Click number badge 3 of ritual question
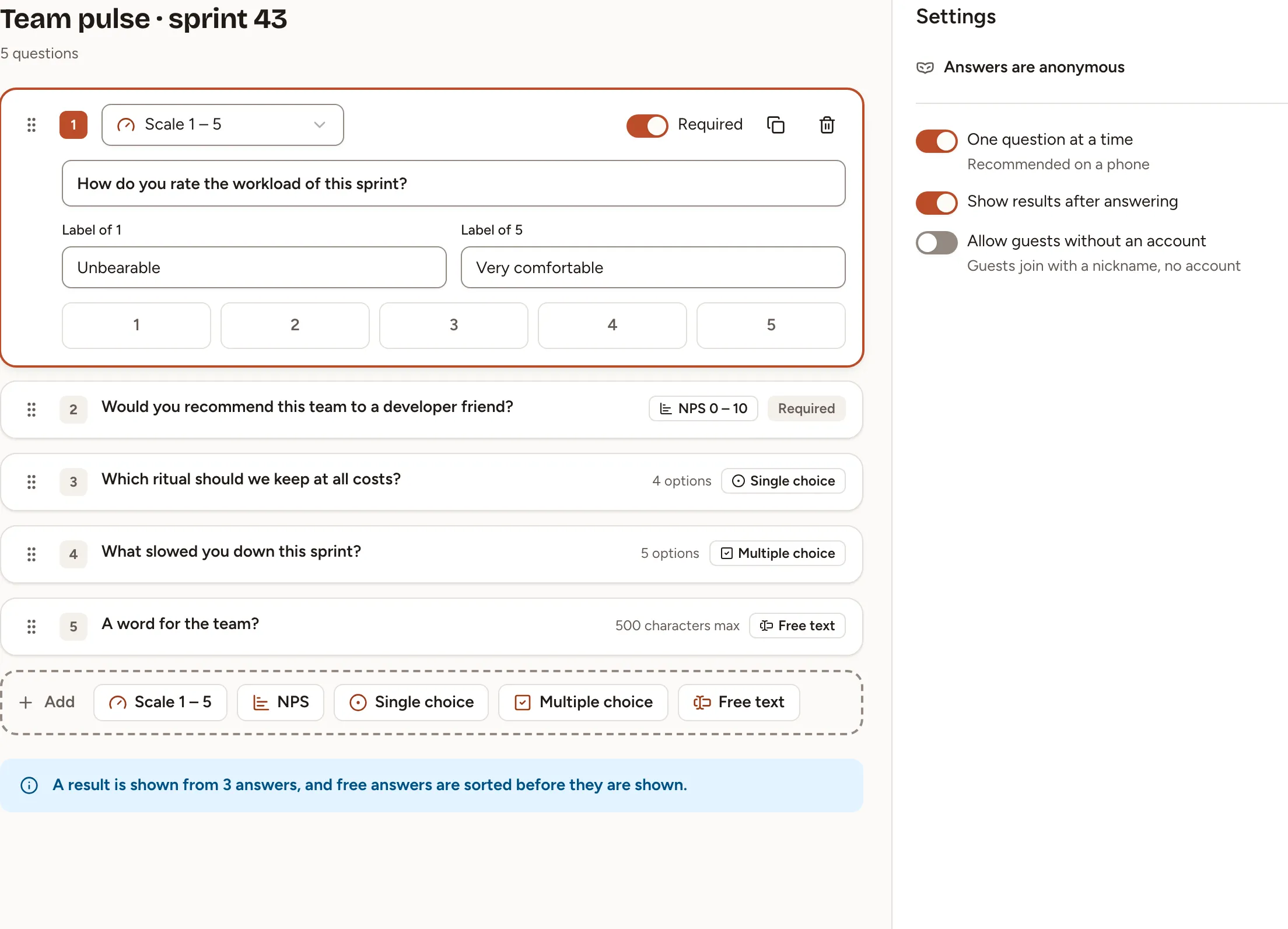 click(x=73, y=482)
